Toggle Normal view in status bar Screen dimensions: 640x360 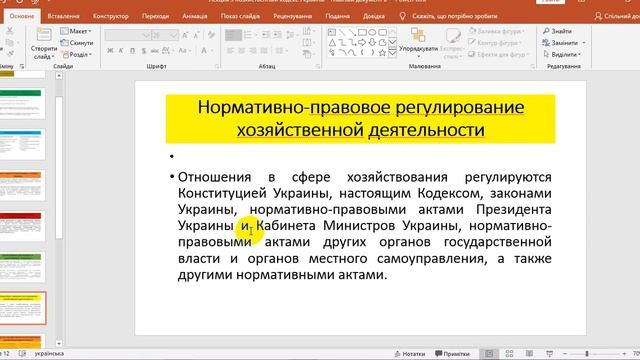click(x=489, y=353)
